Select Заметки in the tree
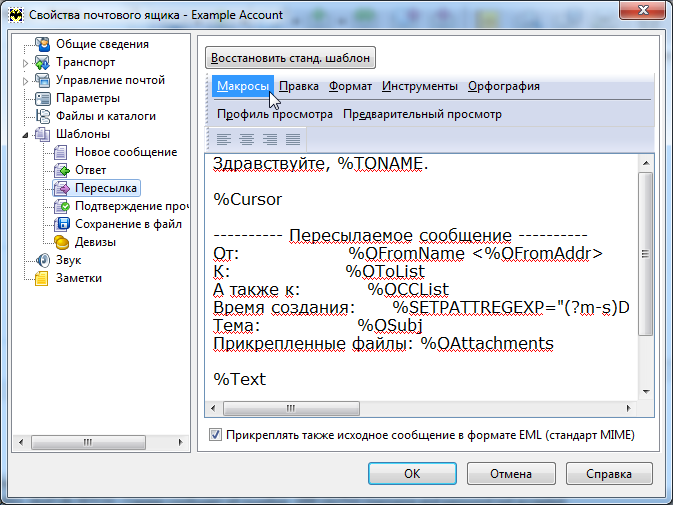Image resolution: width=673 pixels, height=505 pixels. [79, 278]
